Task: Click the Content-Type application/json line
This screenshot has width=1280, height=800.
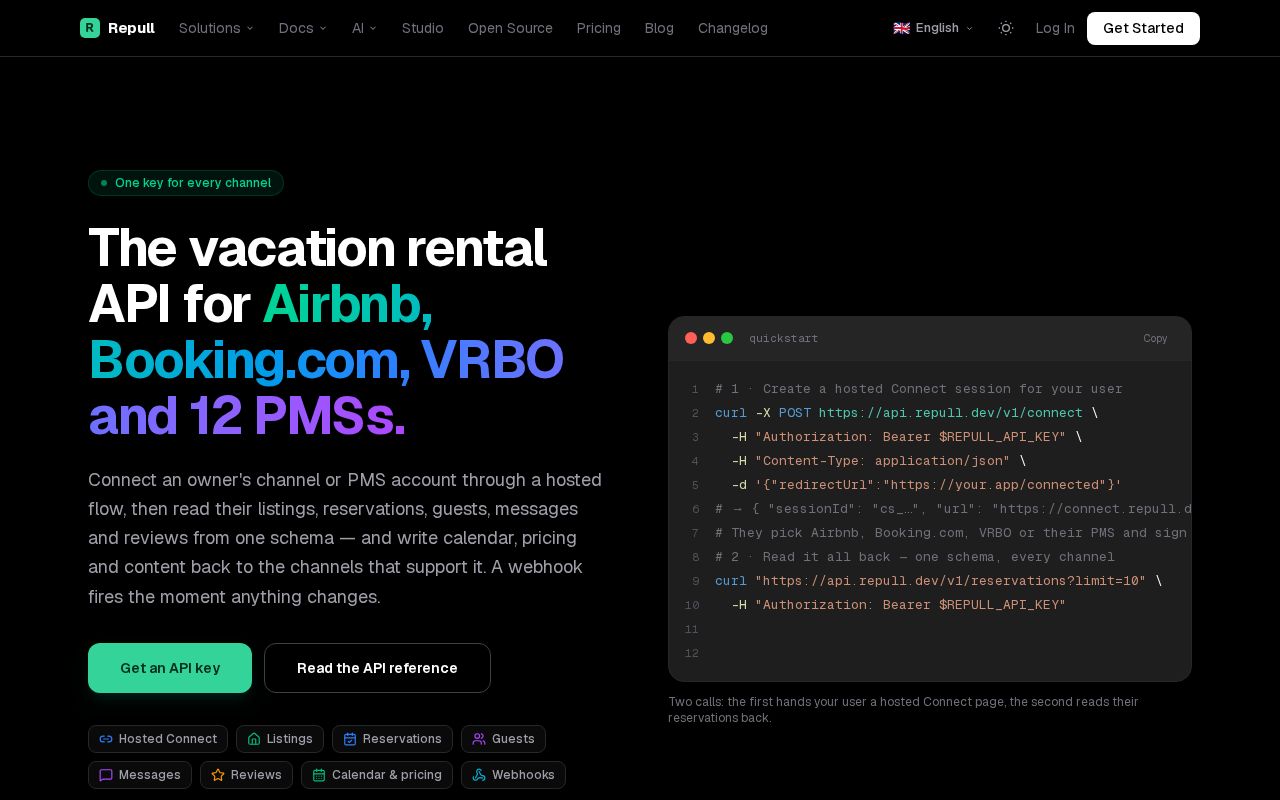Action: pyautogui.click(x=878, y=461)
